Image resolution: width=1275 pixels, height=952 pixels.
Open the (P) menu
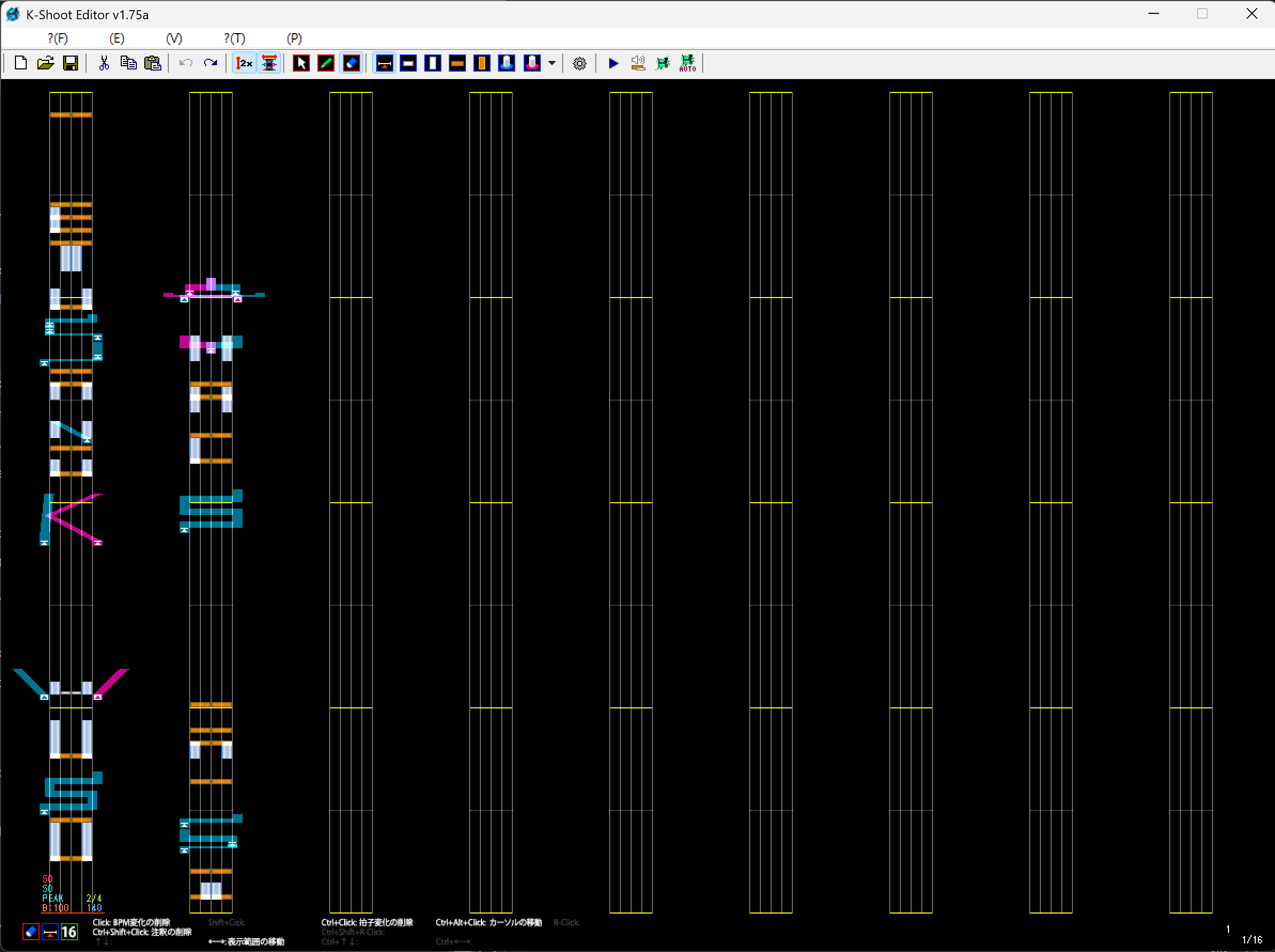(x=293, y=38)
